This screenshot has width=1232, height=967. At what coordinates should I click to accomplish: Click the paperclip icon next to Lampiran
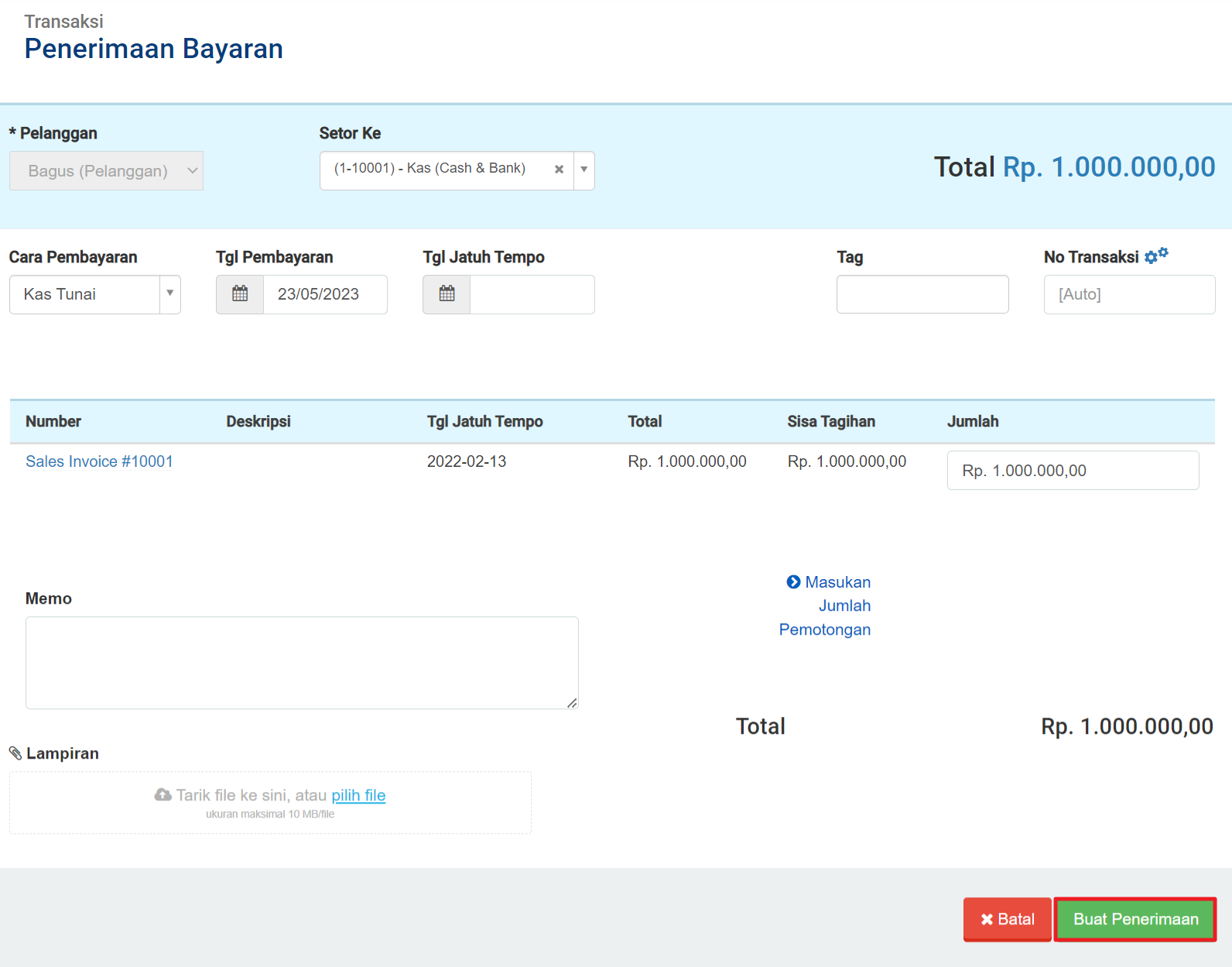(x=15, y=753)
